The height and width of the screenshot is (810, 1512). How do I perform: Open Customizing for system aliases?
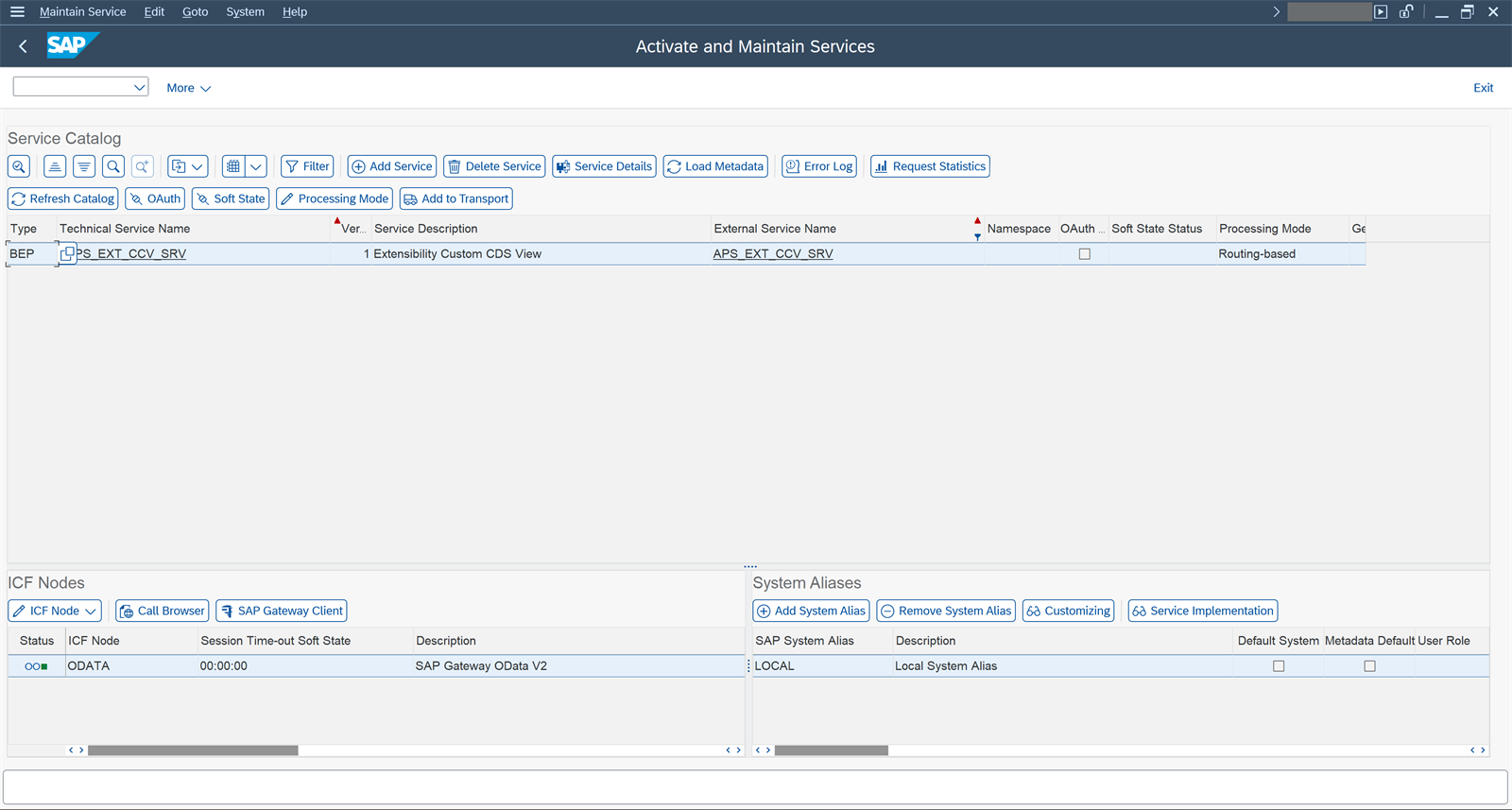1069,611
